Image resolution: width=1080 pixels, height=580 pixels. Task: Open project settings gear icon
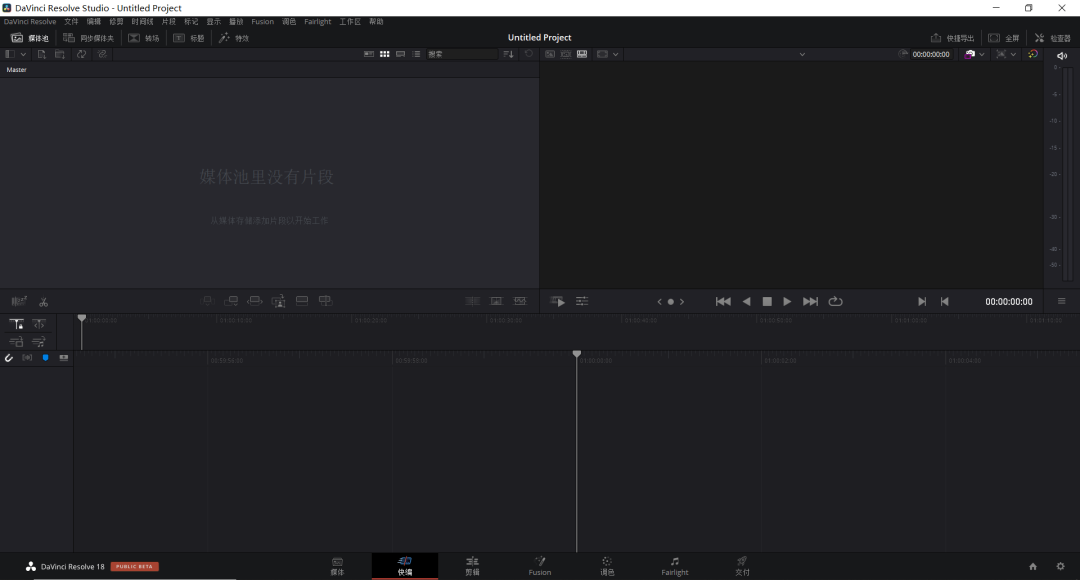tap(1061, 566)
